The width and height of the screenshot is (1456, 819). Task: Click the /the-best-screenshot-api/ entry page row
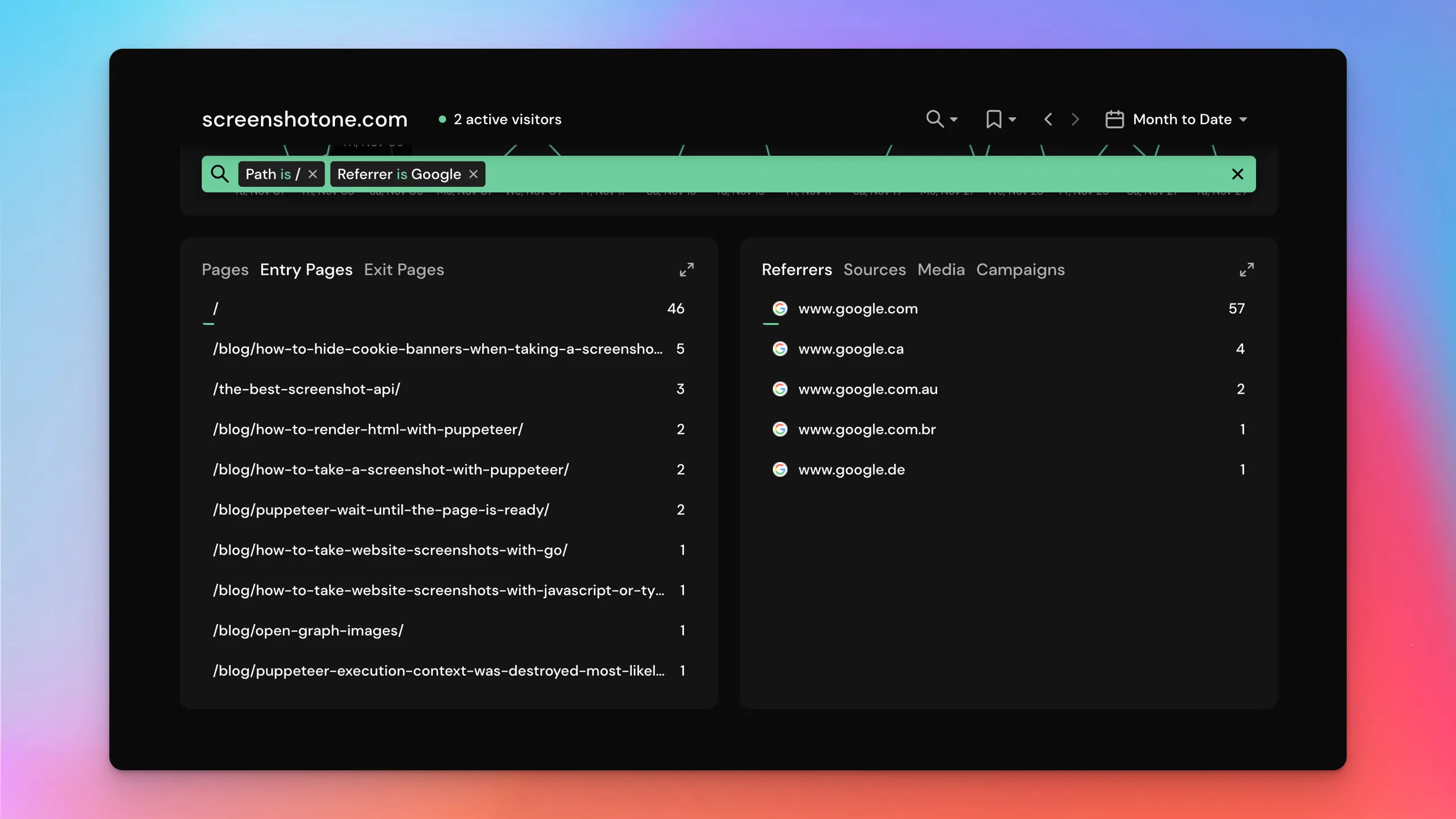(306, 389)
